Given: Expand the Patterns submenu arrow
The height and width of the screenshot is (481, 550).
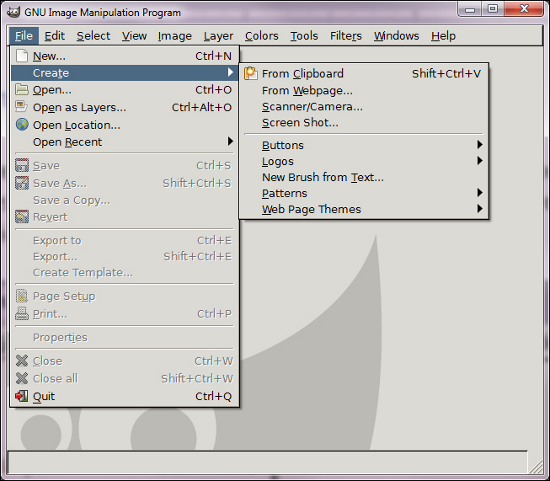Looking at the screenshot, I should [479, 193].
